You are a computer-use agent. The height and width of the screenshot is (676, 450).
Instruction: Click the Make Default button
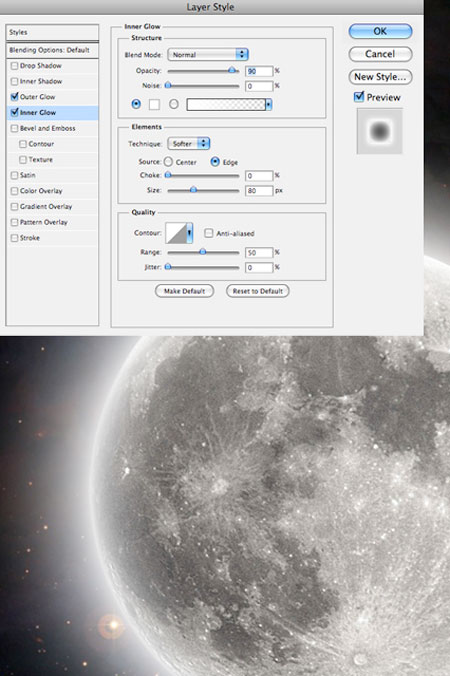[x=184, y=291]
